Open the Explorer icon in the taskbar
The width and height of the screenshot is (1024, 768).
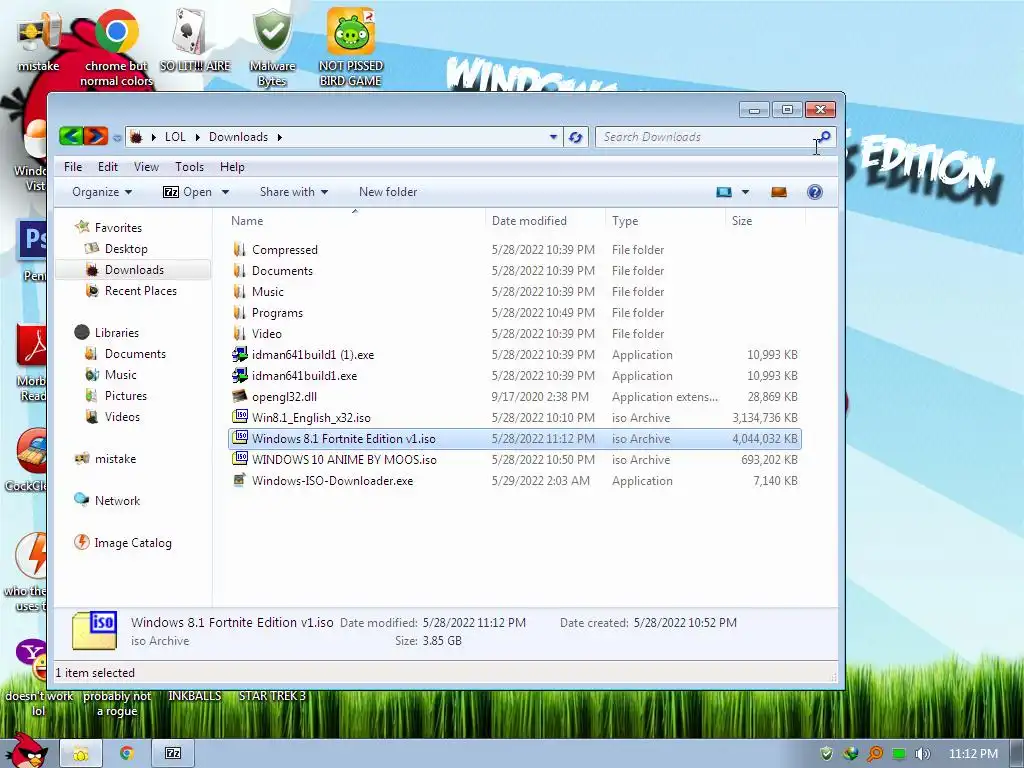(x=81, y=754)
